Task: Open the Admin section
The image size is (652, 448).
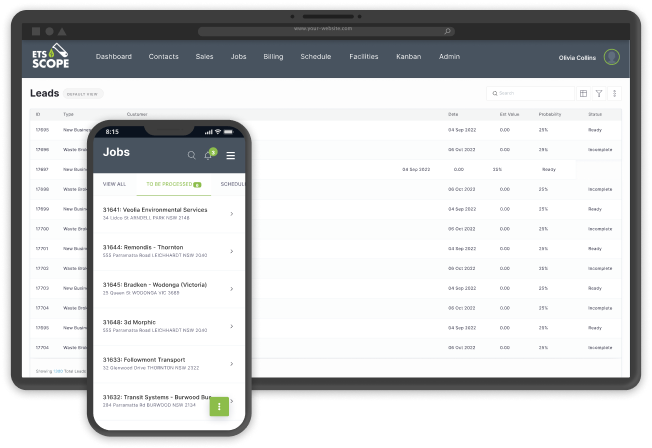Action: 449,57
